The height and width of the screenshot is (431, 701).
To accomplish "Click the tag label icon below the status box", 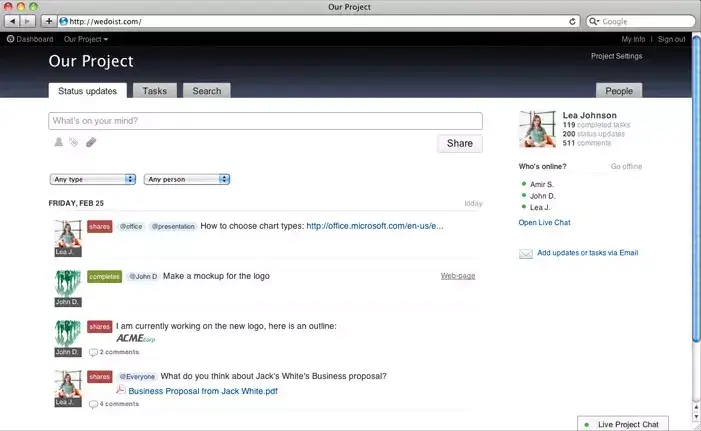I will (74, 142).
